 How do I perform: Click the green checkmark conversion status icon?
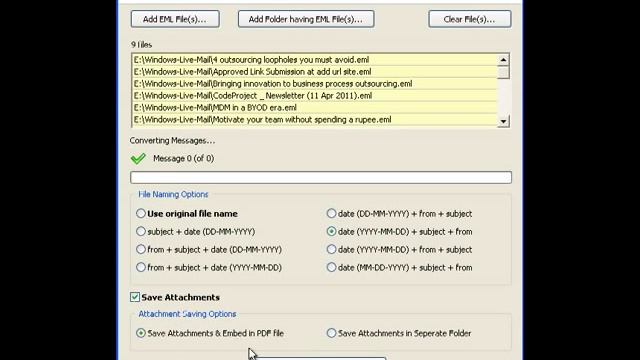138,158
